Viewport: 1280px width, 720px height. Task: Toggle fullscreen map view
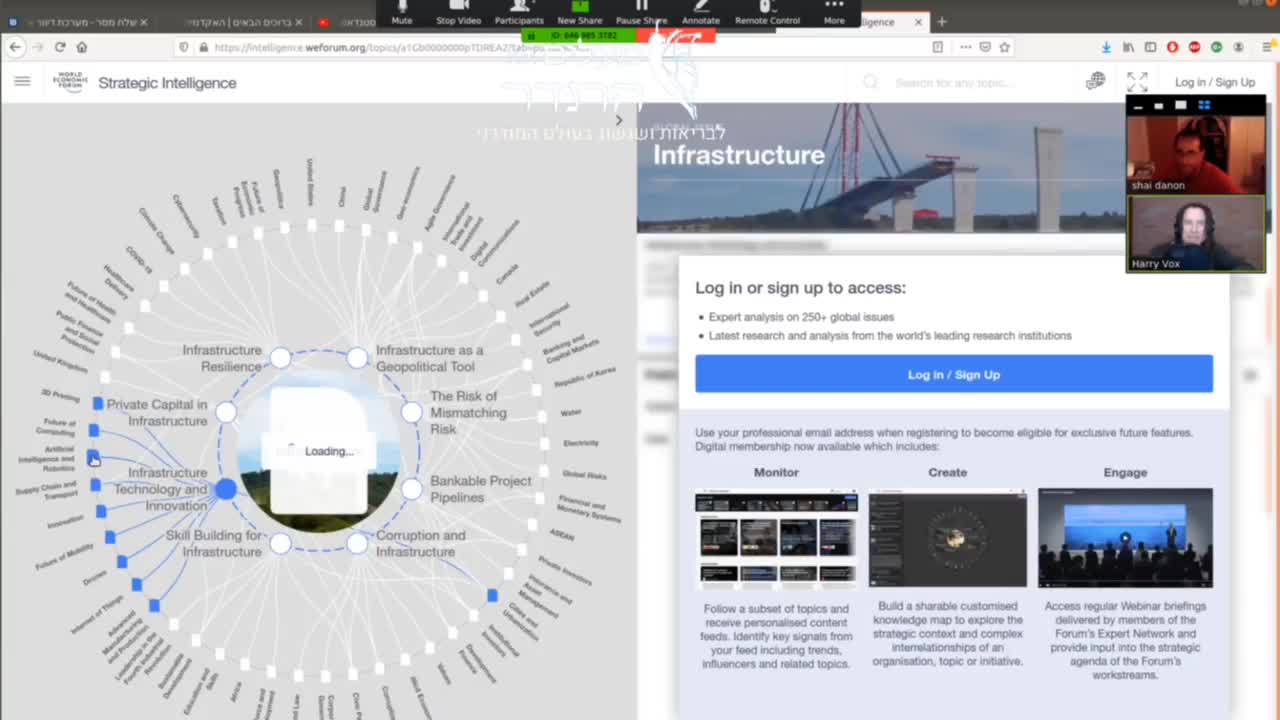point(1137,82)
